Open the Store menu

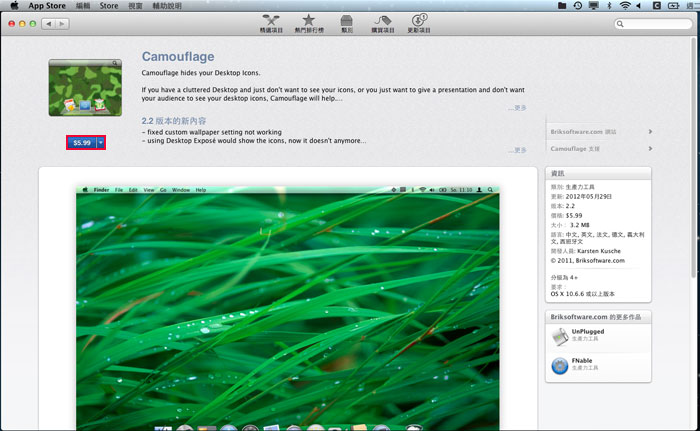[109, 6]
